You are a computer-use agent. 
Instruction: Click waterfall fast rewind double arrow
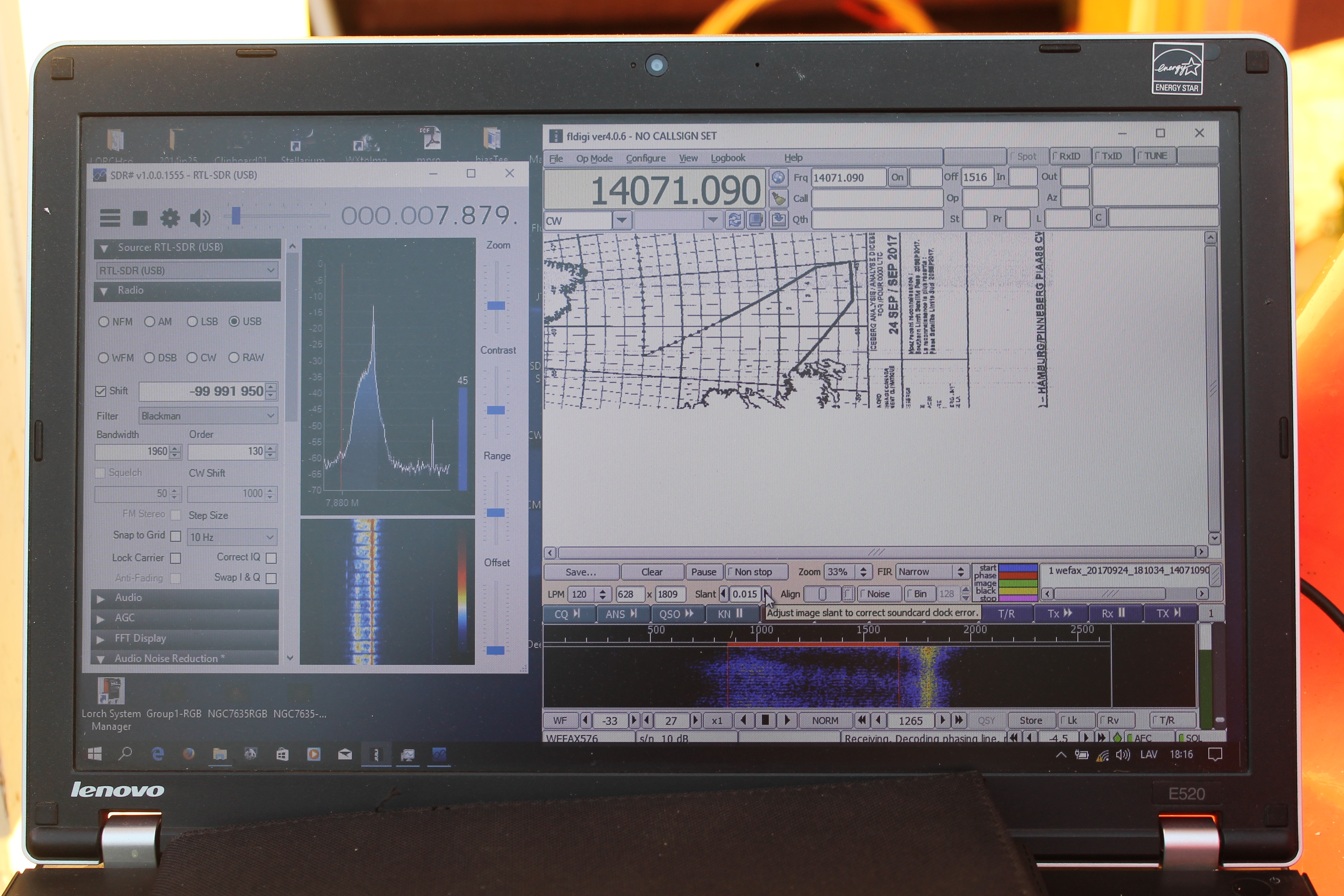862,720
